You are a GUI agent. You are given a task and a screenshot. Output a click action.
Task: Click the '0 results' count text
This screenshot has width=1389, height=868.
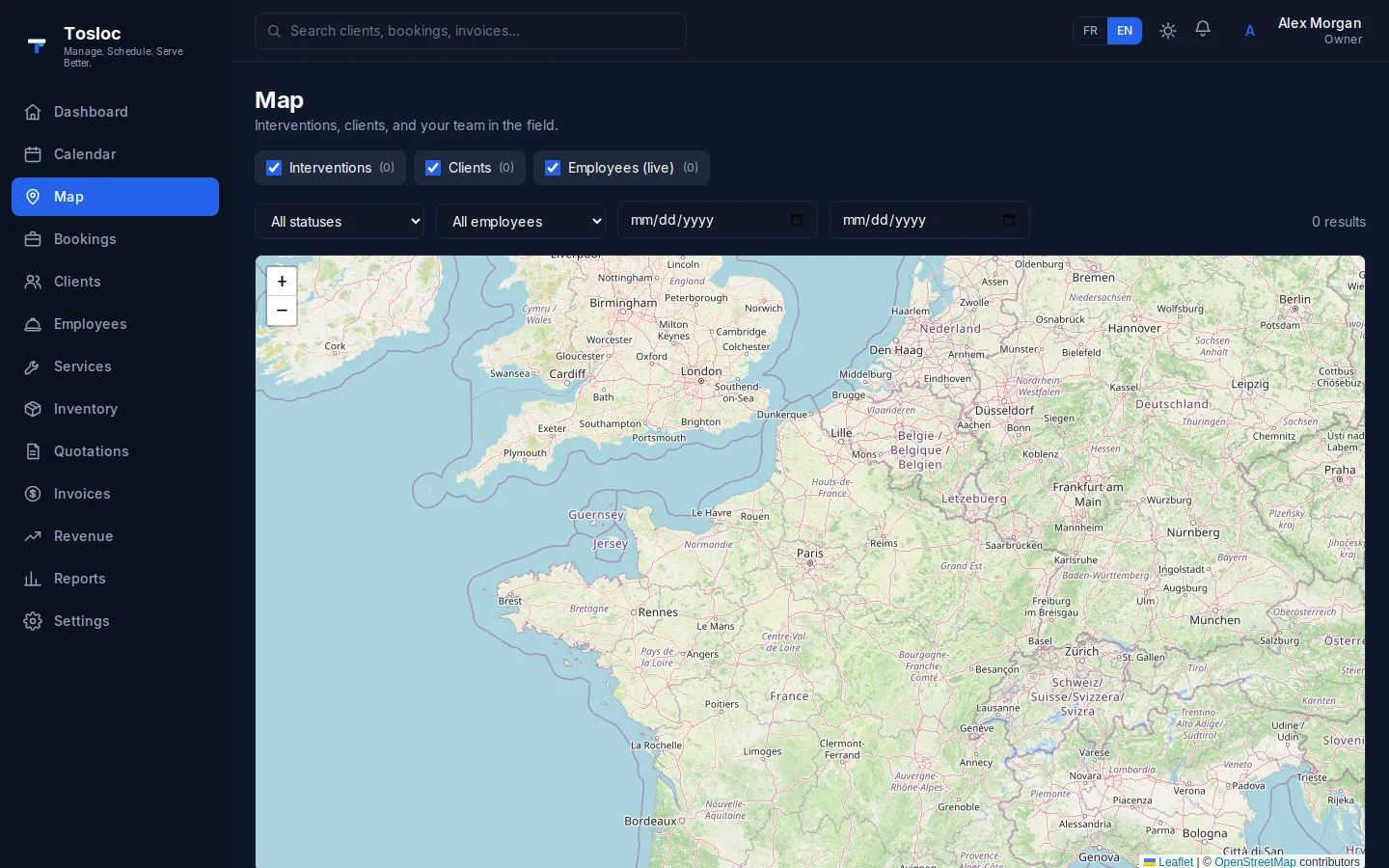(1339, 222)
